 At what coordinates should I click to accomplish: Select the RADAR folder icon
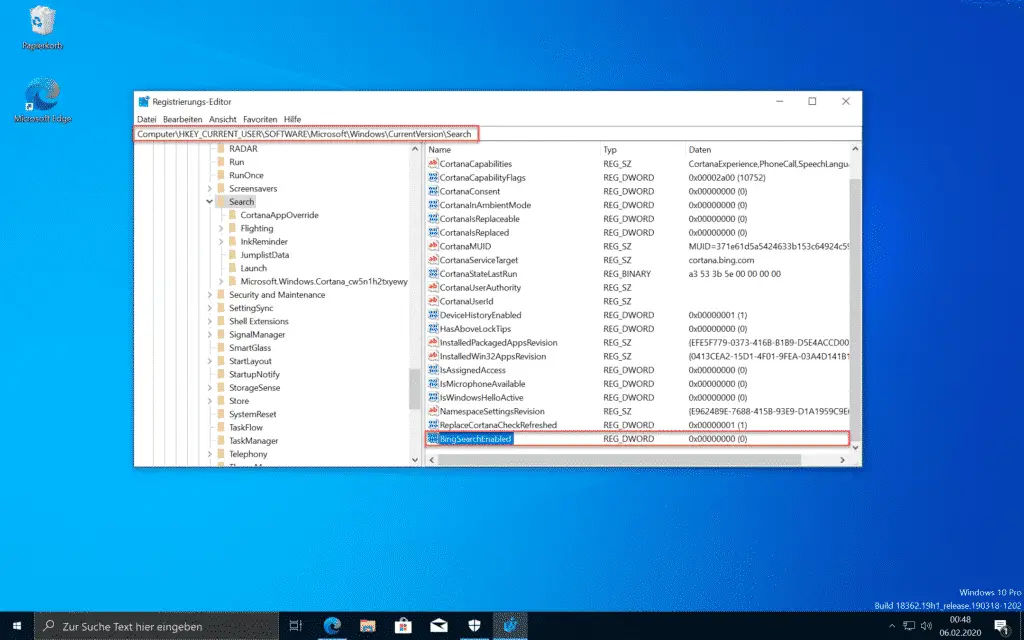pos(221,149)
